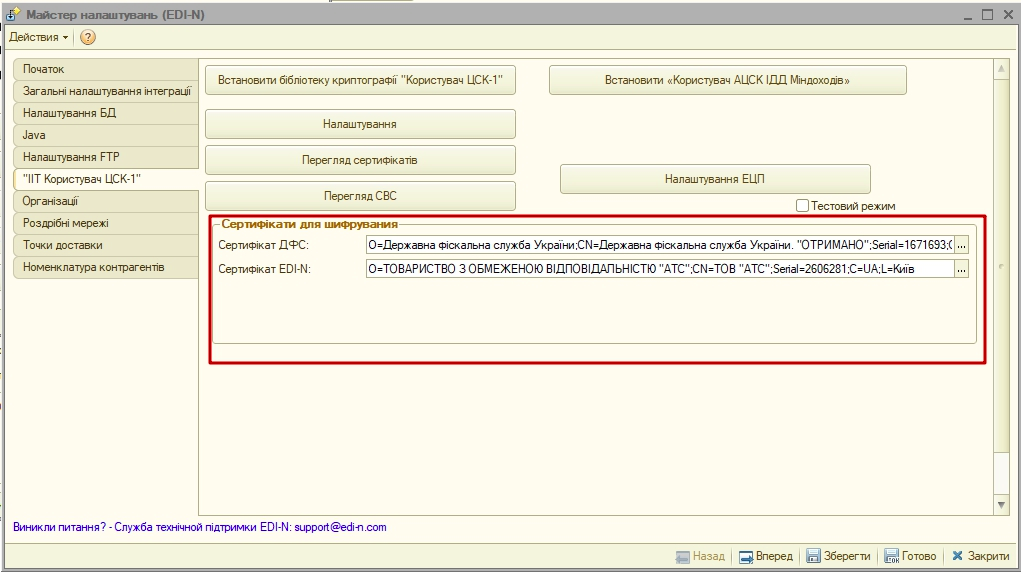
Task: Click the Сертифікат ДФС label
Action: [x=263, y=246]
